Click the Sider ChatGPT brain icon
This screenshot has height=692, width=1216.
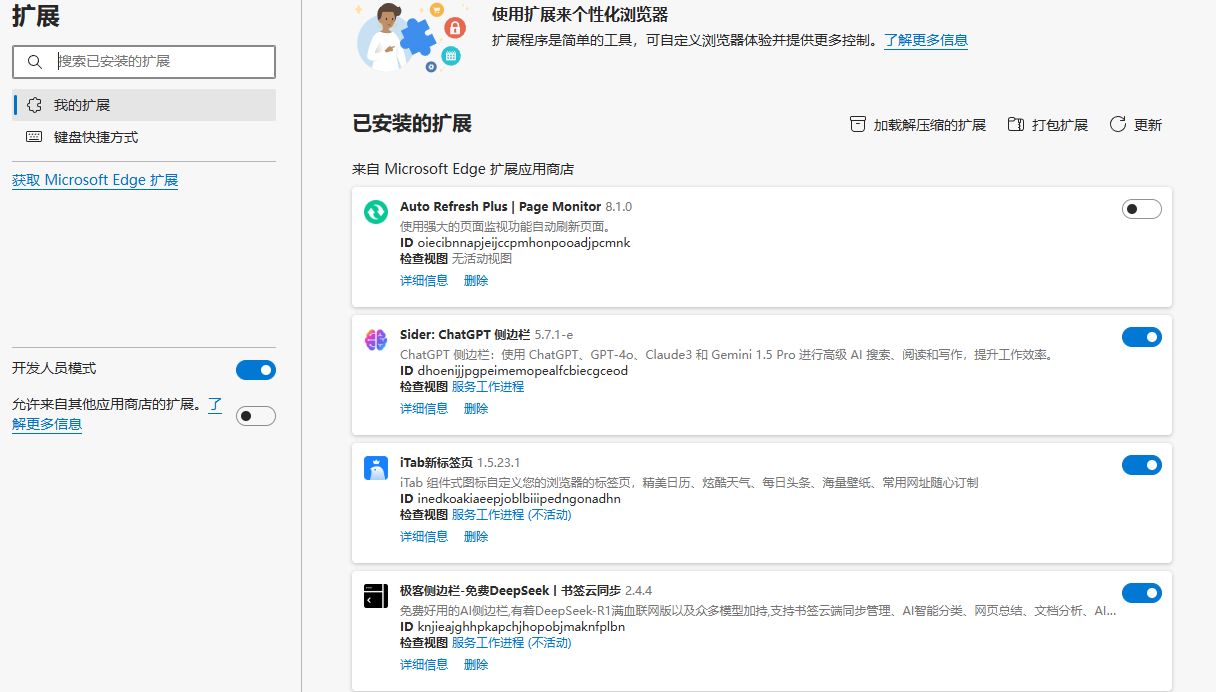coord(376,340)
